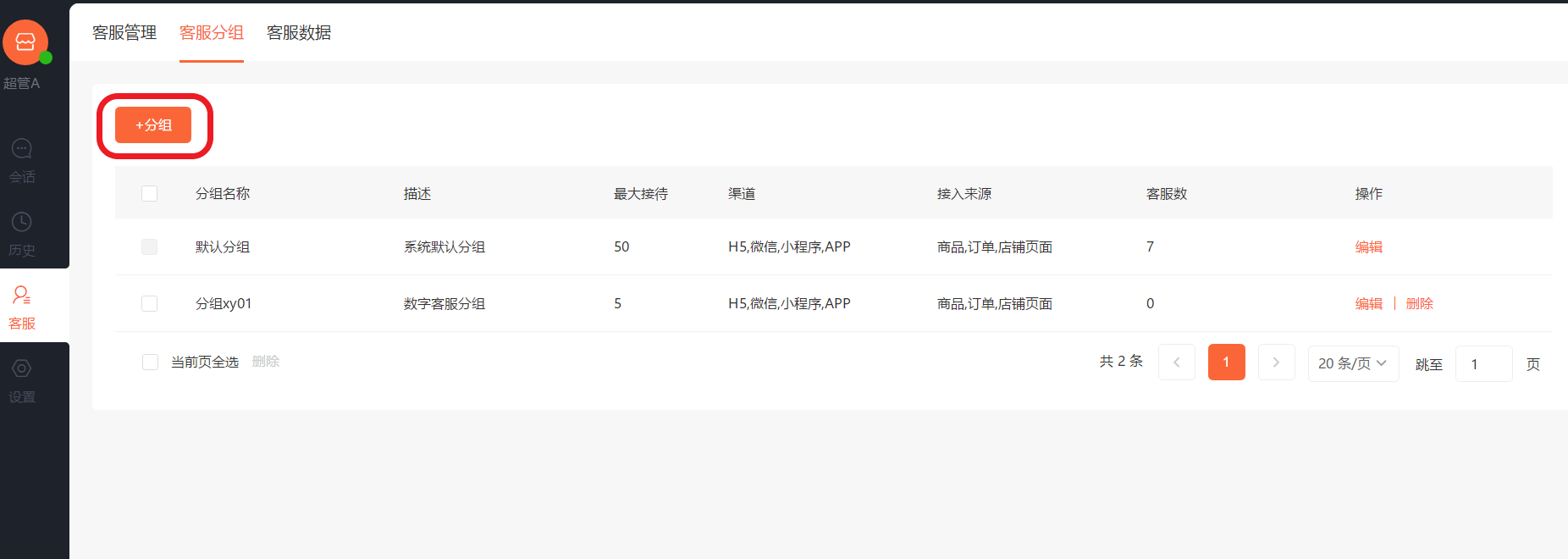Click the 客服数 column header
This screenshot has width=1568, height=559.
pyautogui.click(x=1167, y=194)
